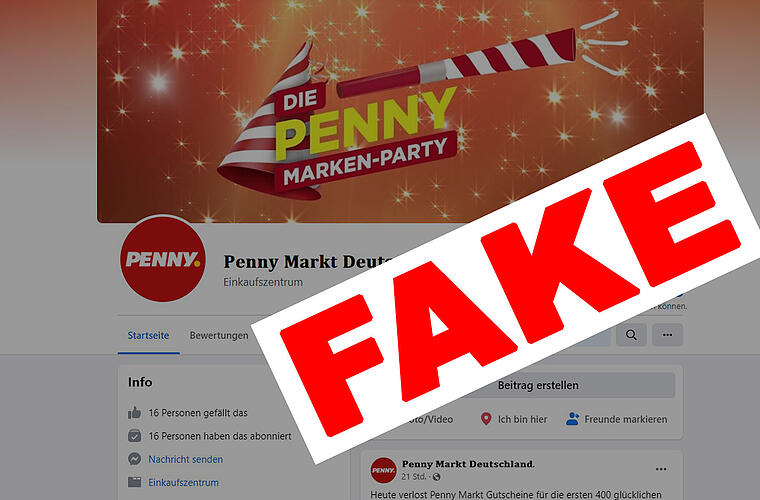Open the Nachricht senden link
The height and width of the screenshot is (500, 760).
coord(186,459)
